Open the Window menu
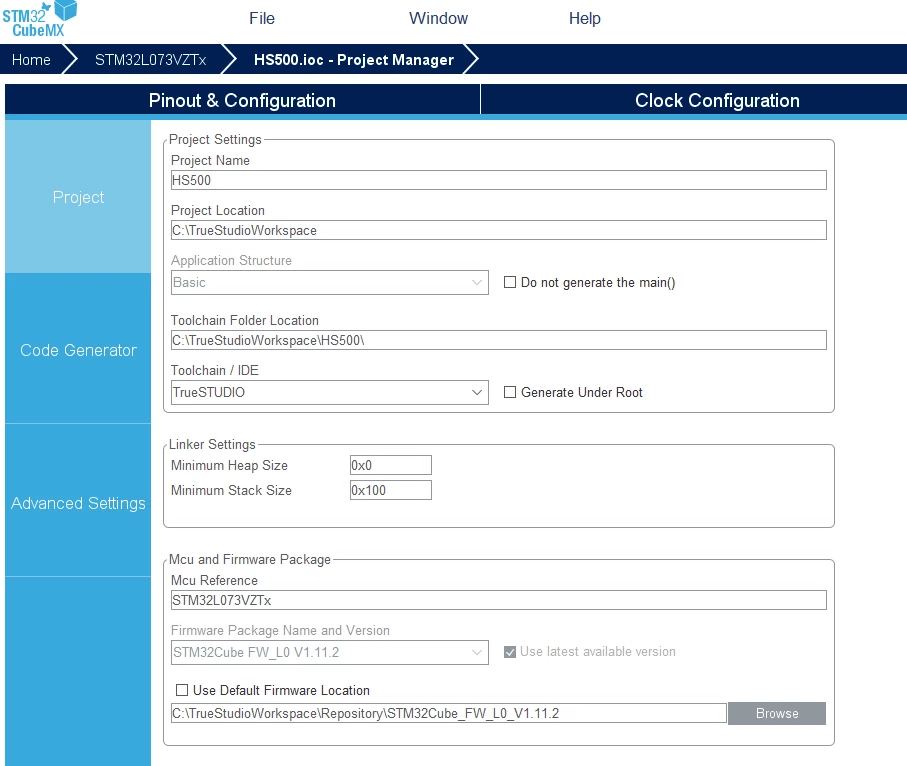Screen dimensions: 907x766 tap(438, 19)
